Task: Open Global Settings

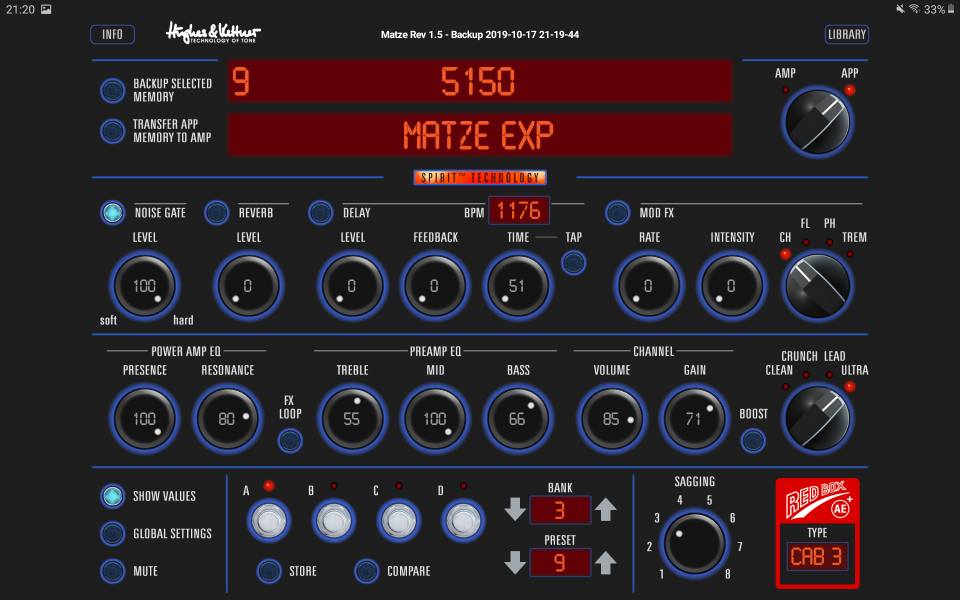Action: (x=113, y=533)
